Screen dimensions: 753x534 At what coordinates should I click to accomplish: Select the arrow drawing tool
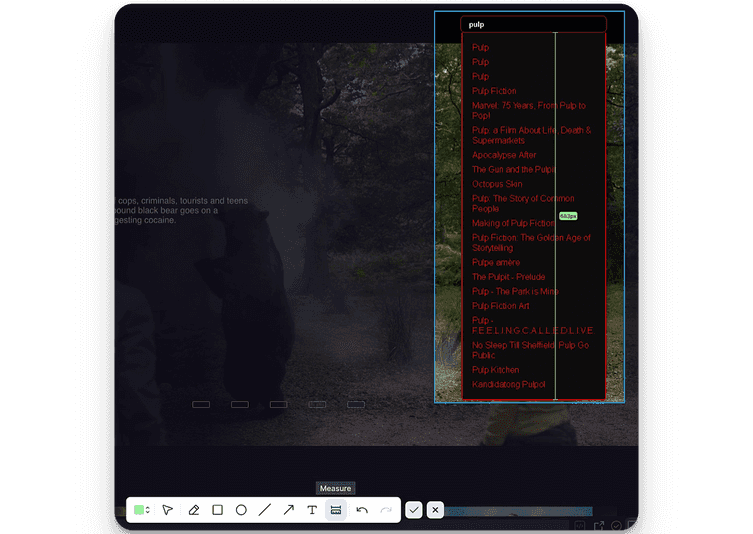click(x=288, y=510)
